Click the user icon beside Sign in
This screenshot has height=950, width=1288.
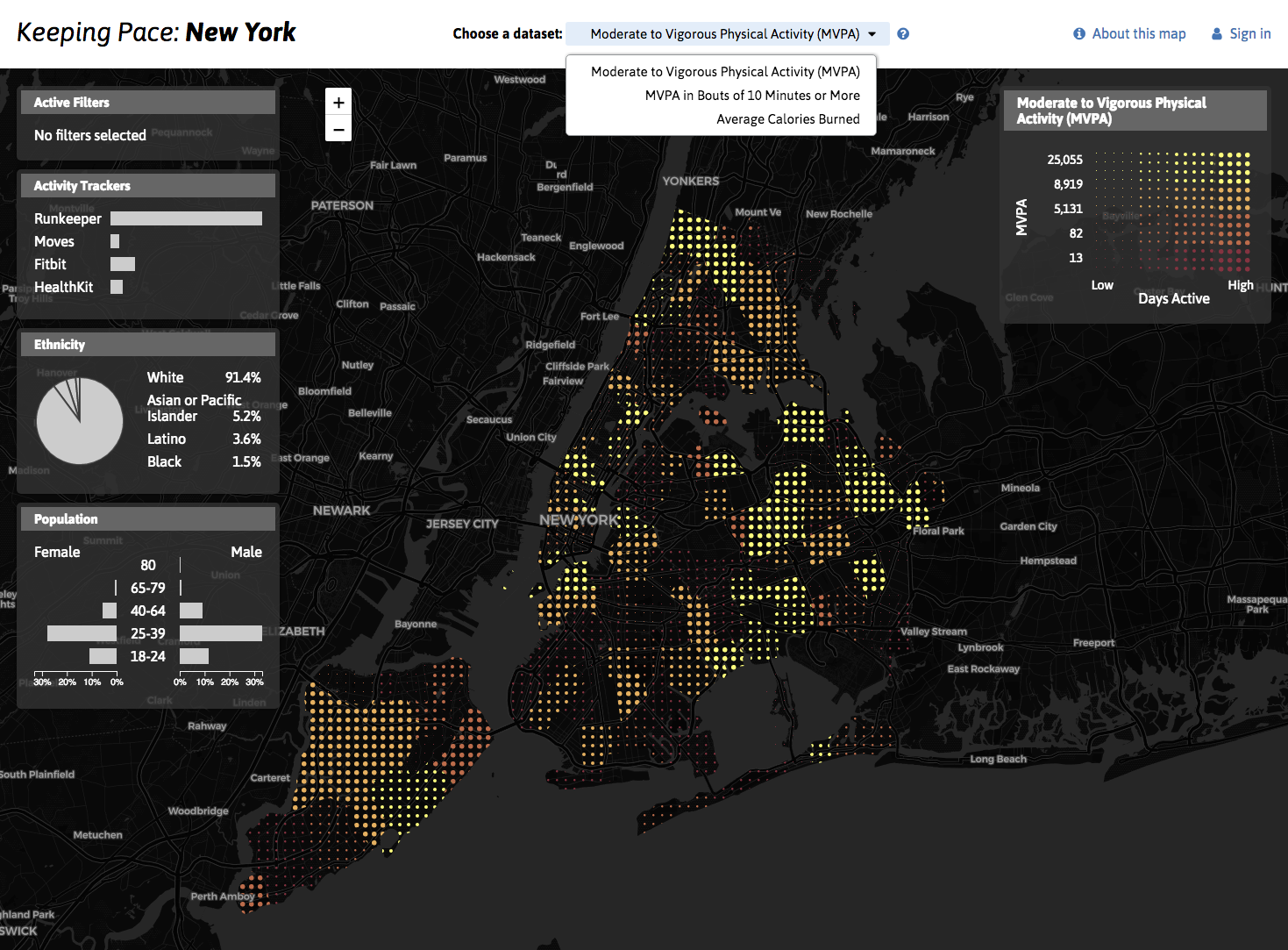[1217, 34]
